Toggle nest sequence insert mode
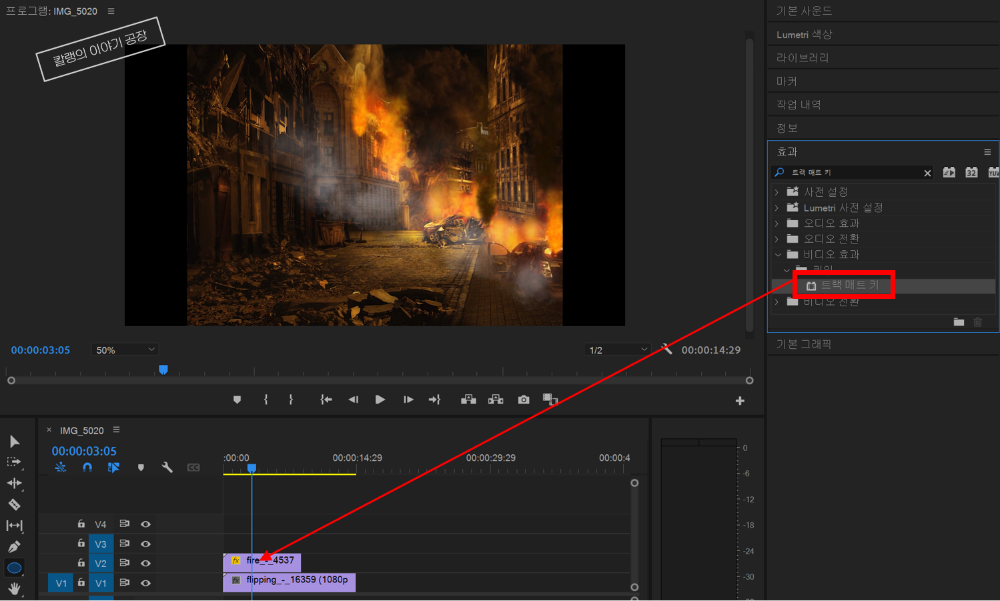This screenshot has height=601, width=1000. coord(61,468)
